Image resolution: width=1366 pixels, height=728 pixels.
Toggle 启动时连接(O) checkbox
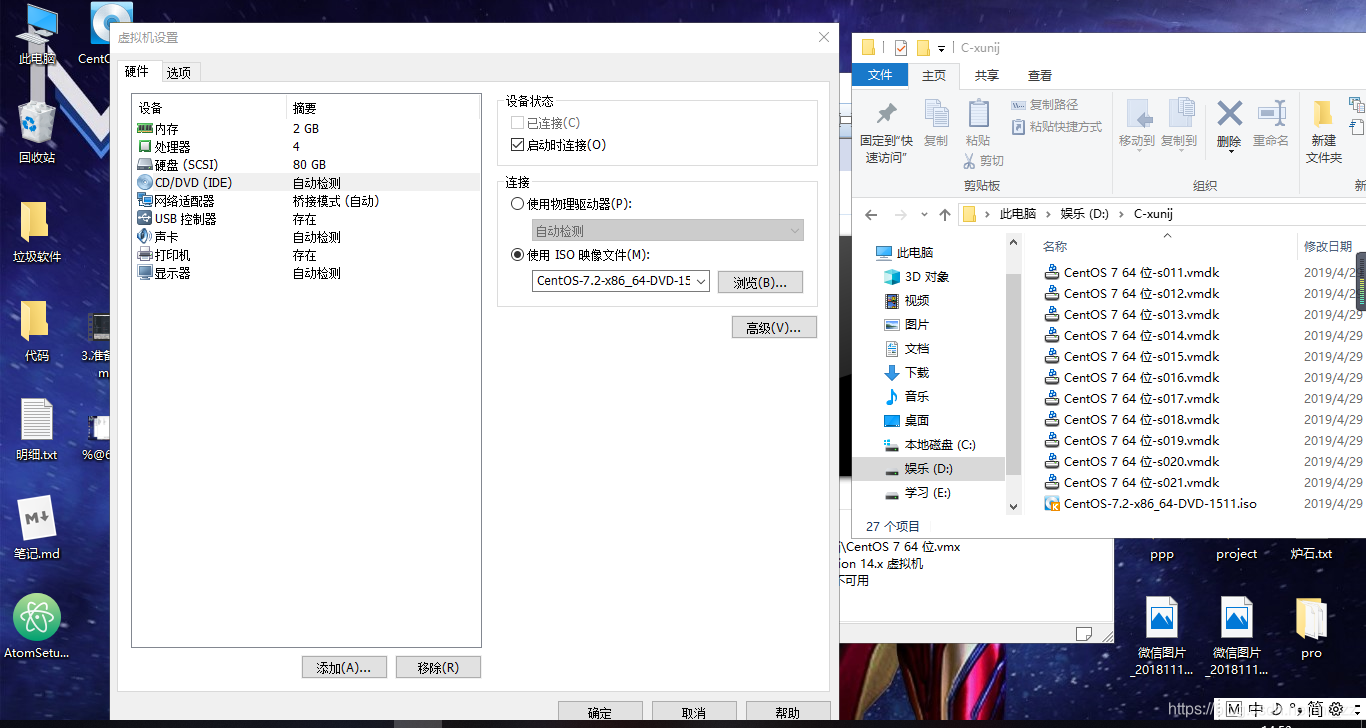tap(517, 145)
